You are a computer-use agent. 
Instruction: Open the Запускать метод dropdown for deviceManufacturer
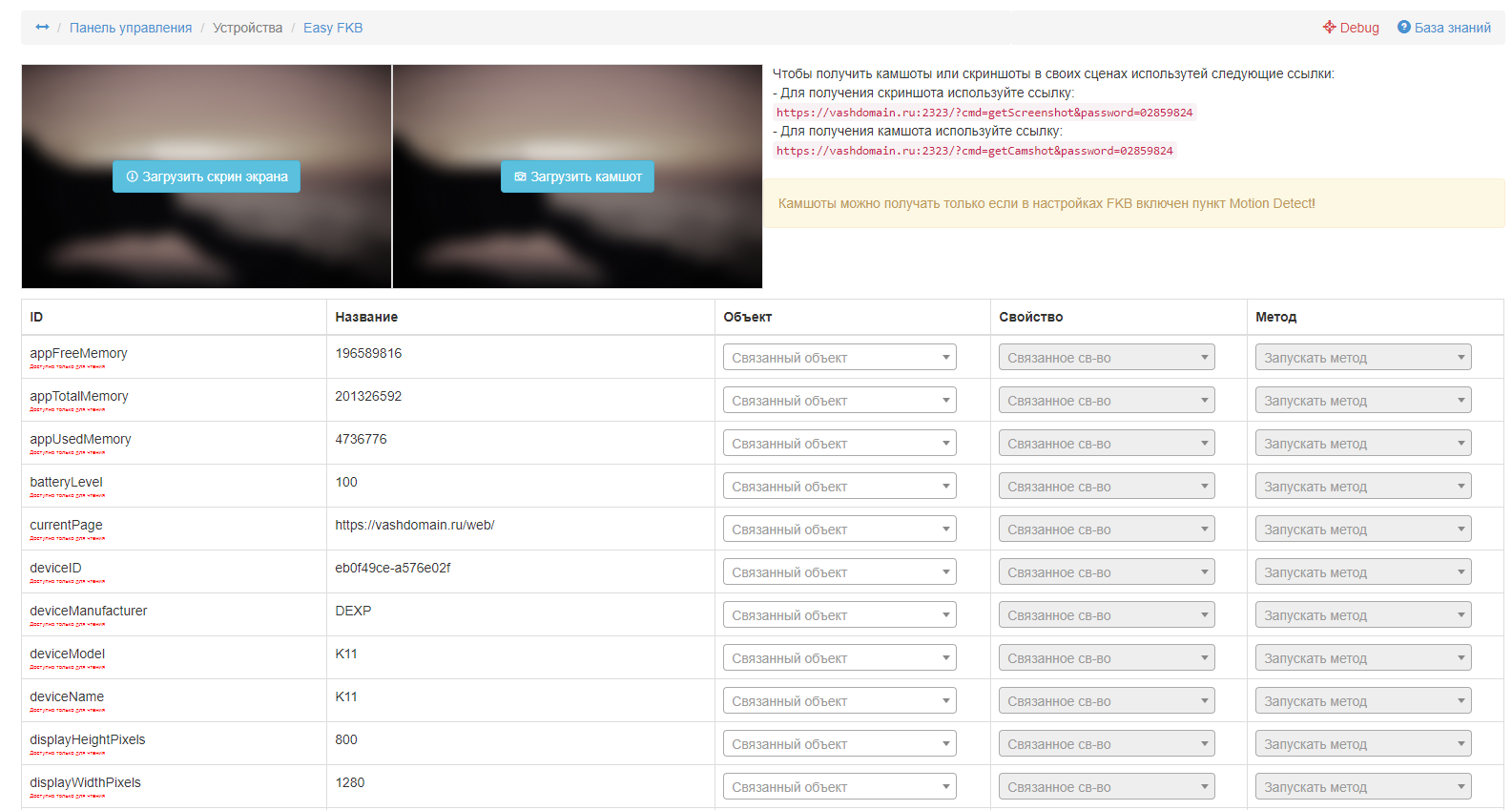(1363, 615)
